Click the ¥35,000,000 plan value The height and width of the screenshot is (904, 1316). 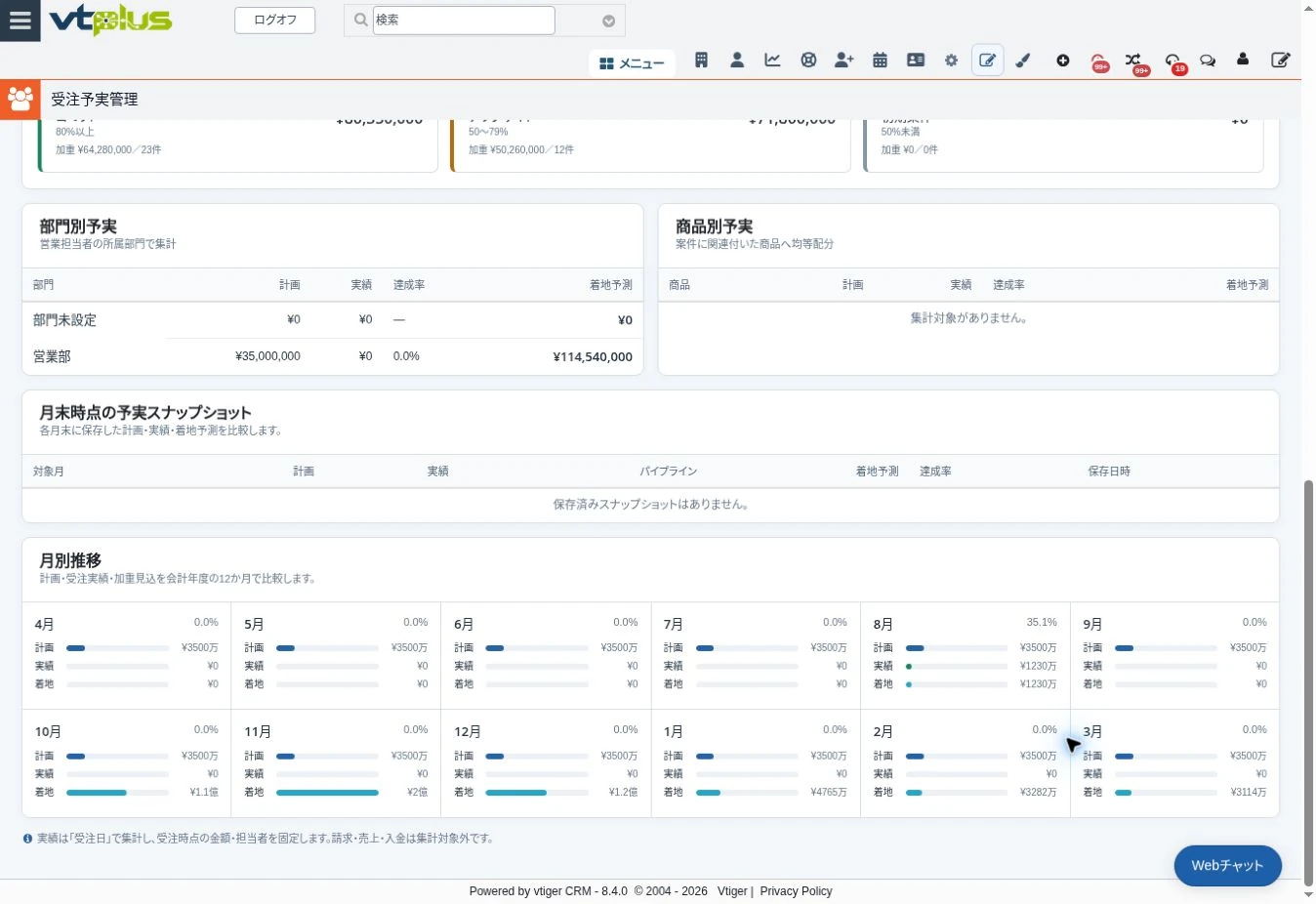[x=267, y=356]
